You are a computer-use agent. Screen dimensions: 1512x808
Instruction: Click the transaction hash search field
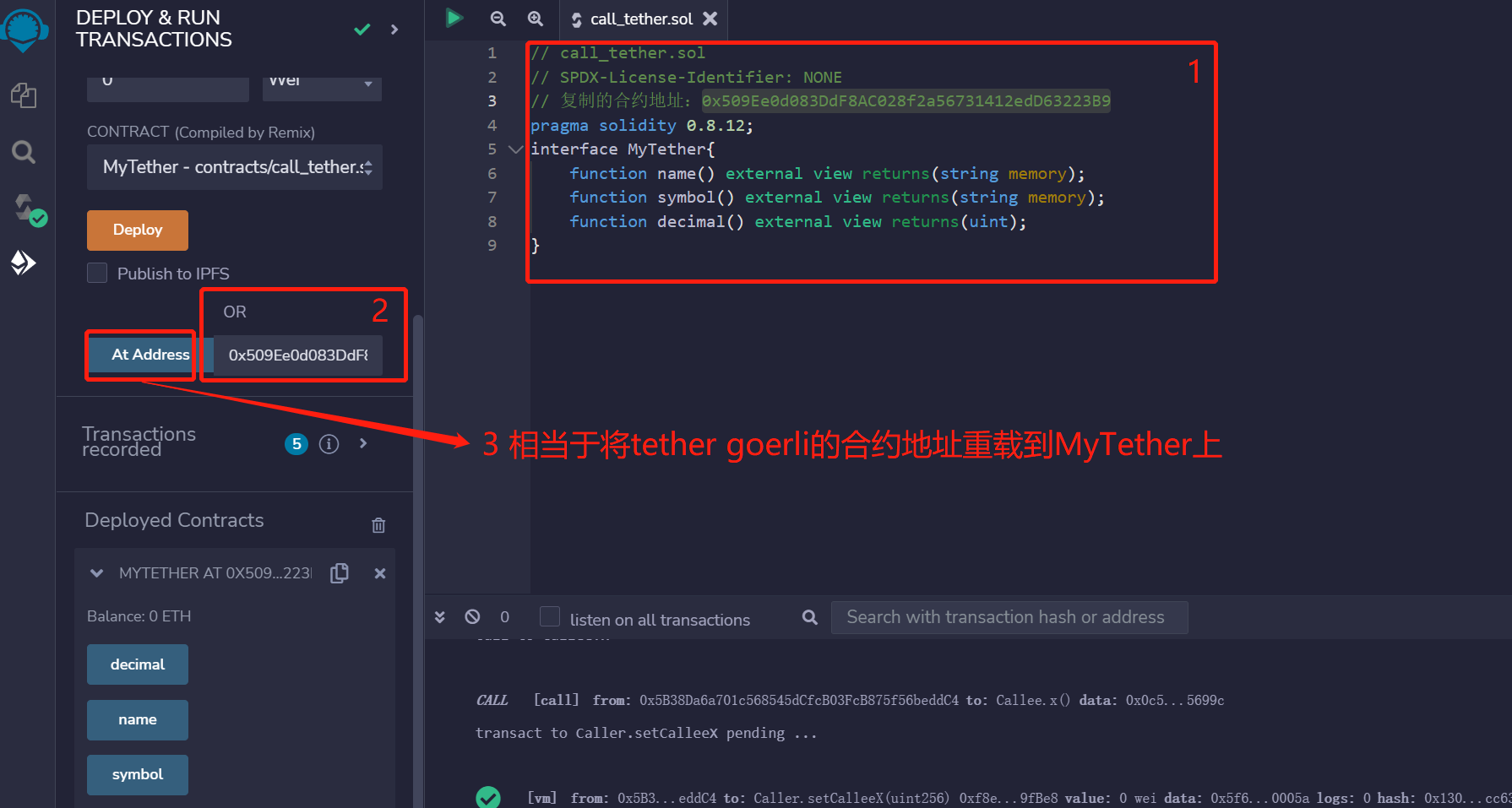click(1009, 617)
